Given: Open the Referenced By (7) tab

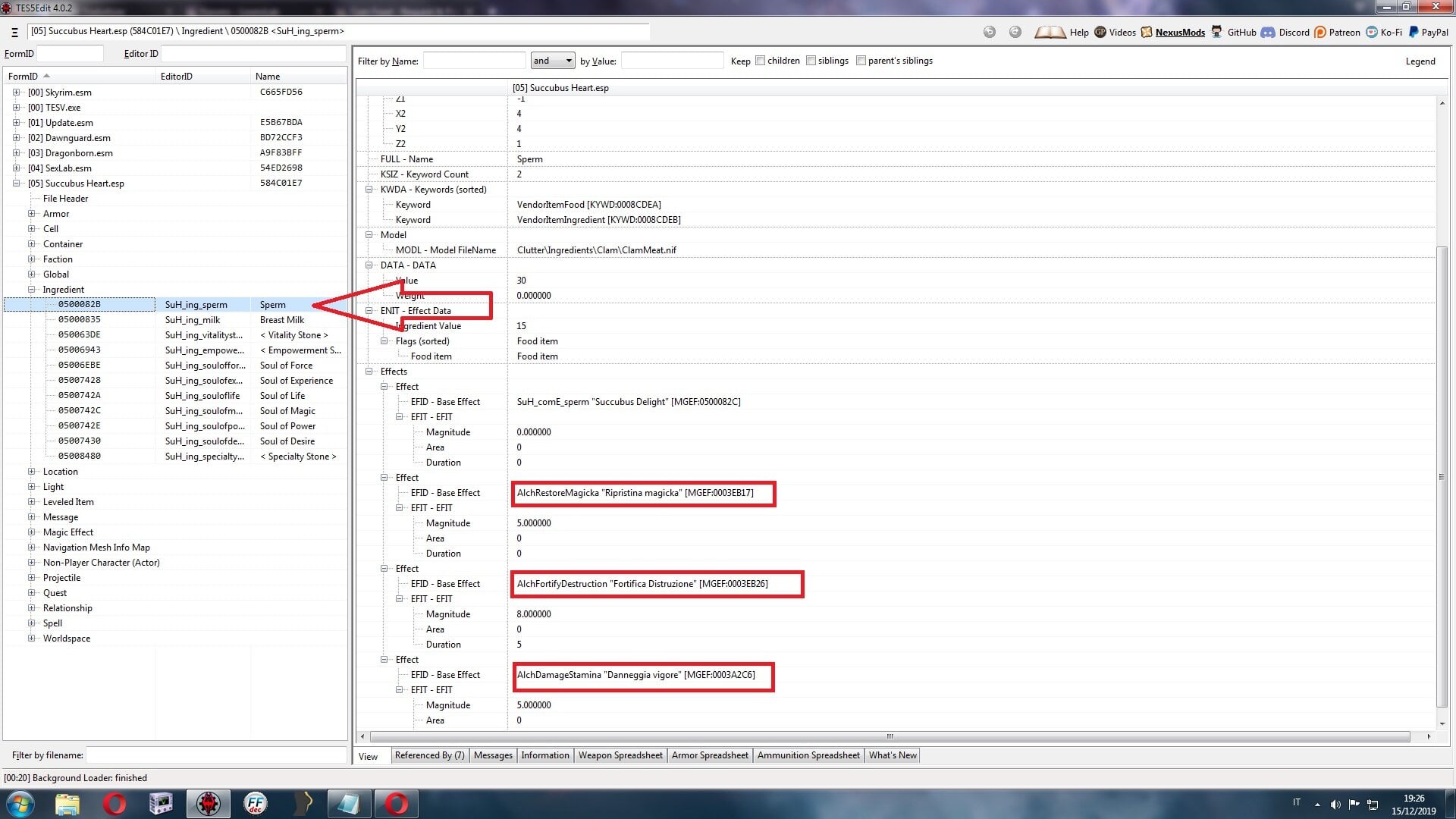Looking at the screenshot, I should coord(429,755).
